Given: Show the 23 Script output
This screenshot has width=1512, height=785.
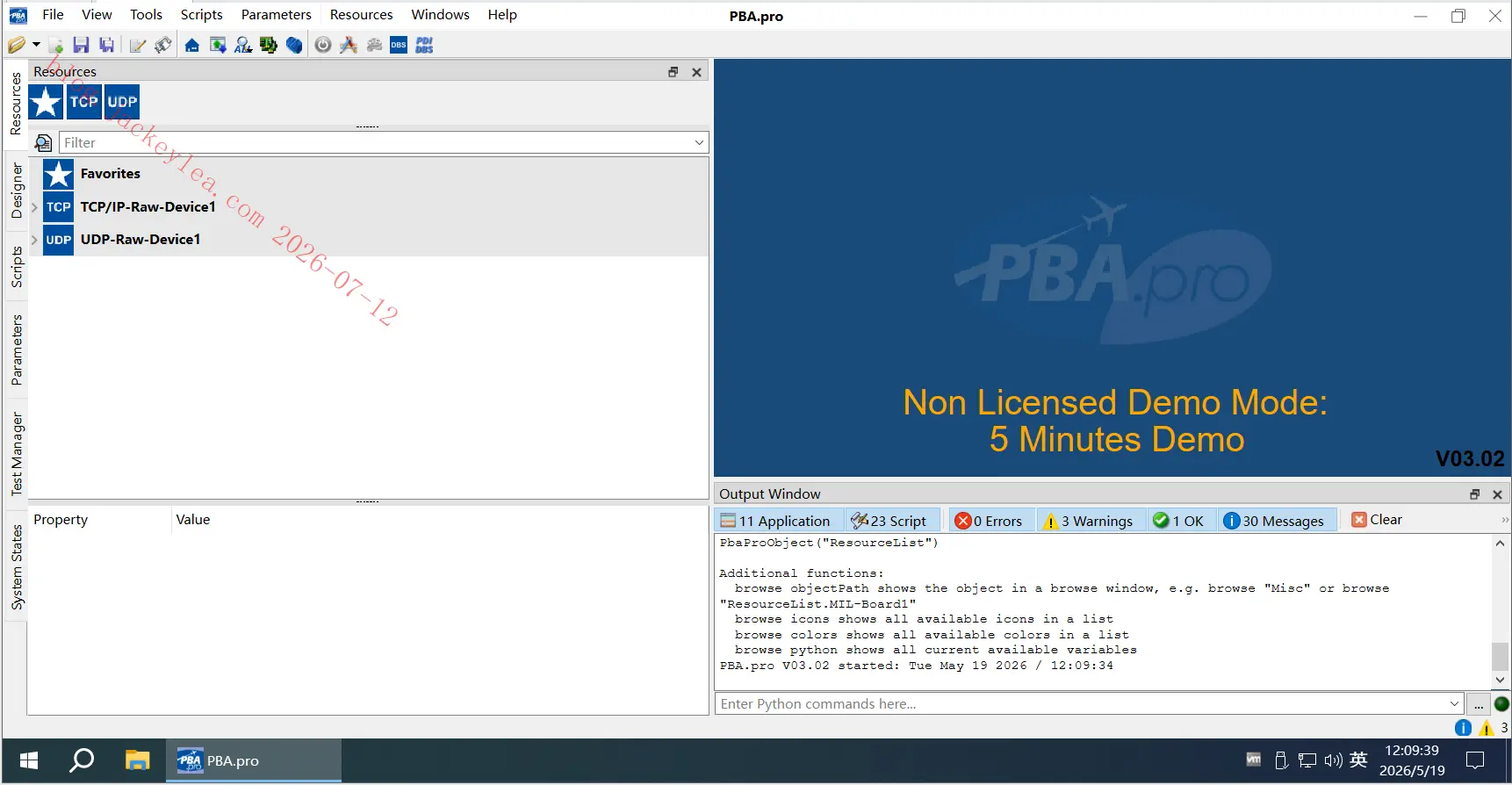Looking at the screenshot, I should tap(889, 521).
